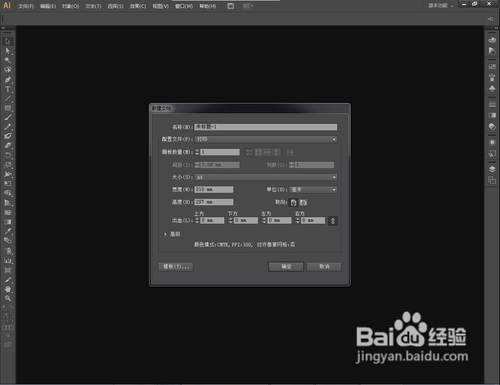
Task: Select the Rectangle tool
Action: point(8,108)
